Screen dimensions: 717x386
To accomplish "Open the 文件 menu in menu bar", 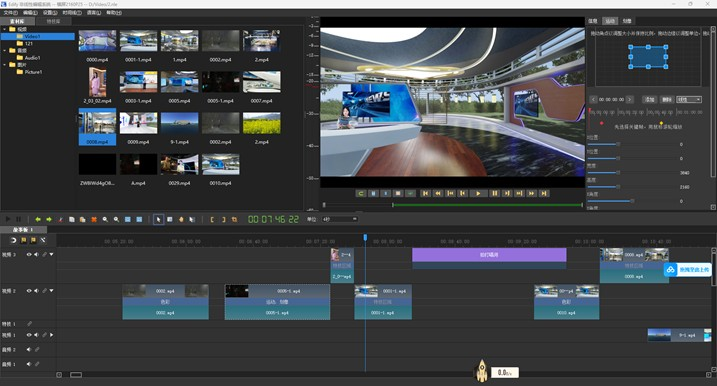I will click(11, 12).
